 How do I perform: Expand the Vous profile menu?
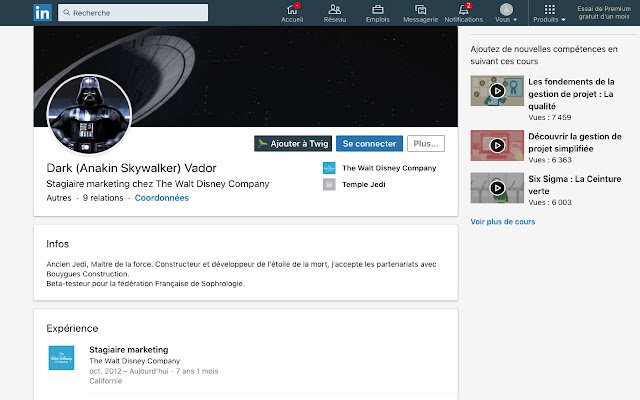coord(506,13)
